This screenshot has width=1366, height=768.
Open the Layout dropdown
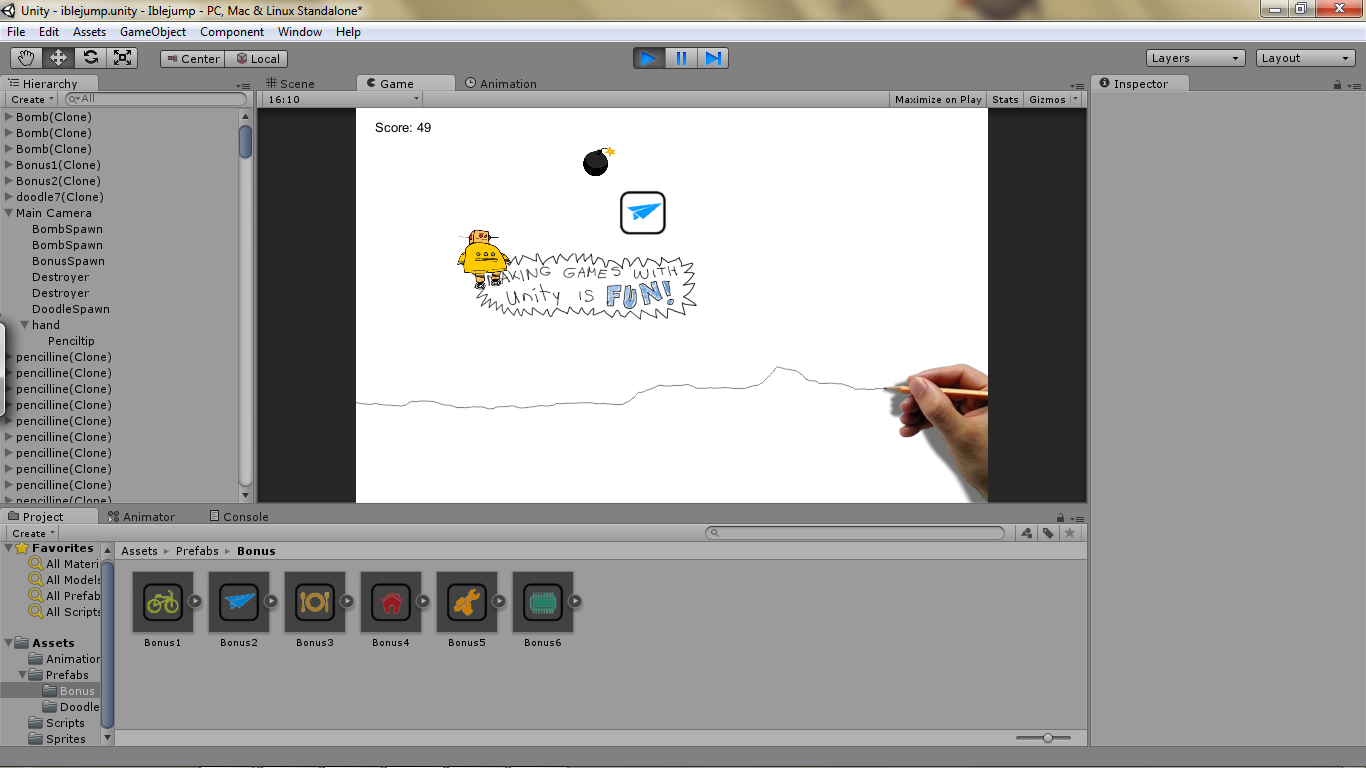click(1306, 58)
